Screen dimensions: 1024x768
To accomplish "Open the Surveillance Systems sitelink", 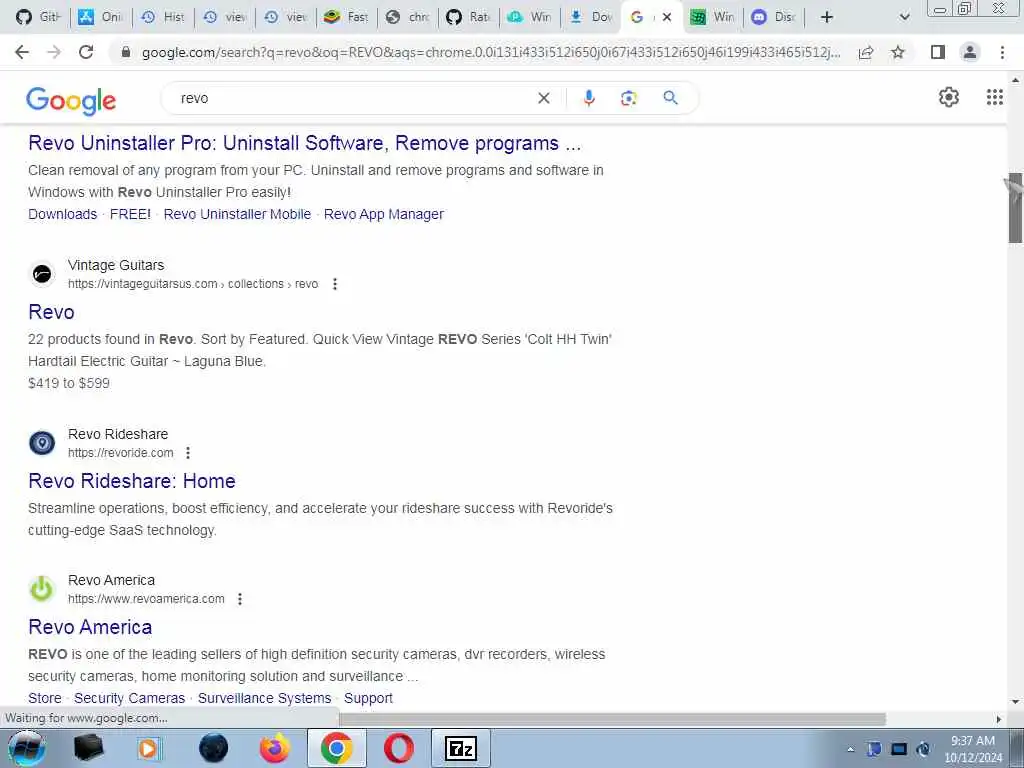I will click(264, 698).
